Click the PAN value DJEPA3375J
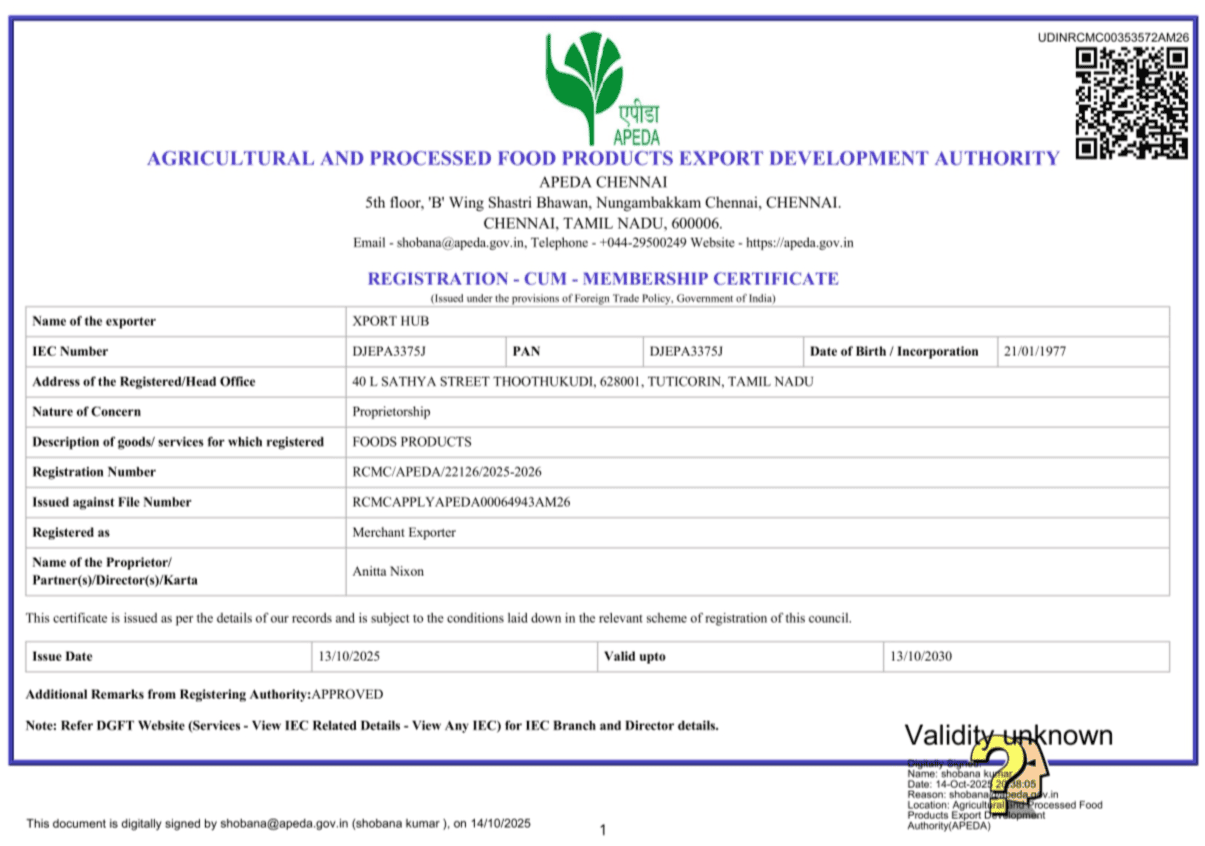Image resolution: width=1205 pixels, height=846 pixels. [x=686, y=352]
